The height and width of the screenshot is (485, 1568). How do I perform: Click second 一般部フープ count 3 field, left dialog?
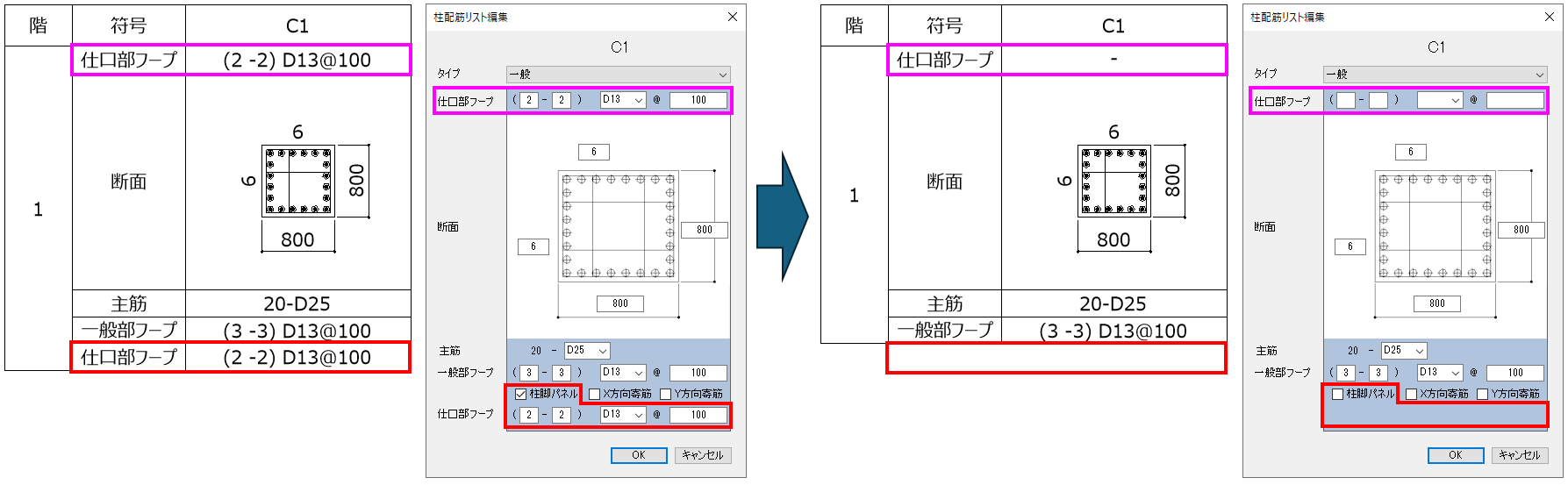(x=562, y=373)
